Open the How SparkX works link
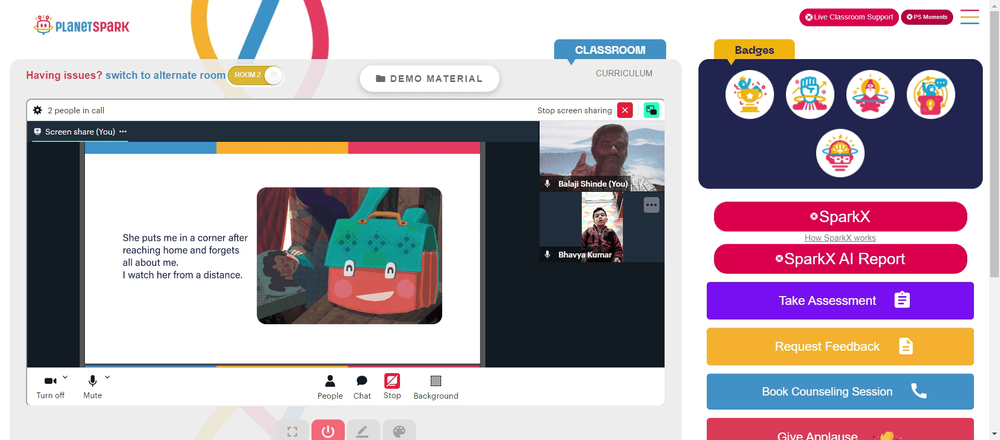 point(840,238)
